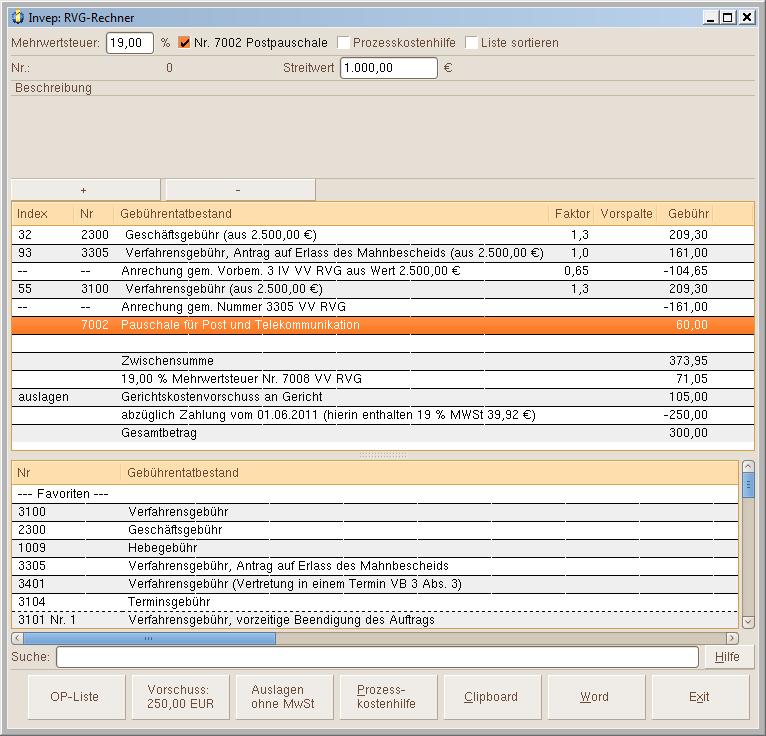The height and width of the screenshot is (736, 766).
Task: Click the Suche search field
Action: [x=377, y=657]
